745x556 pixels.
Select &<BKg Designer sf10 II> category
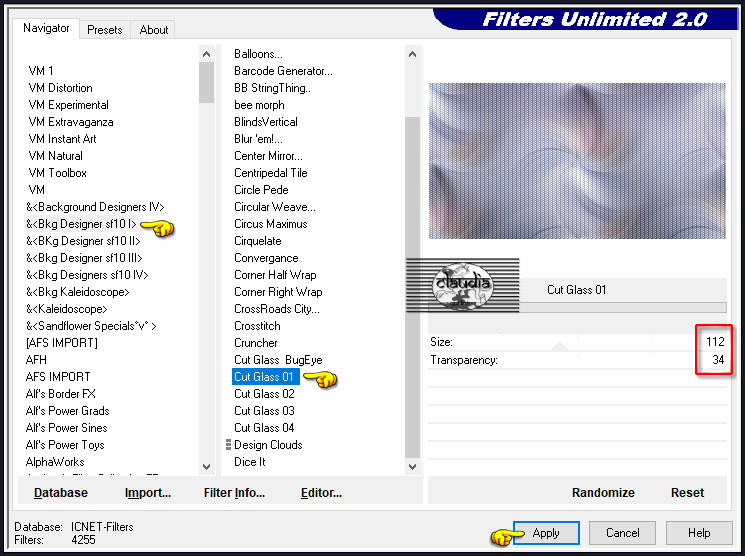(x=83, y=241)
